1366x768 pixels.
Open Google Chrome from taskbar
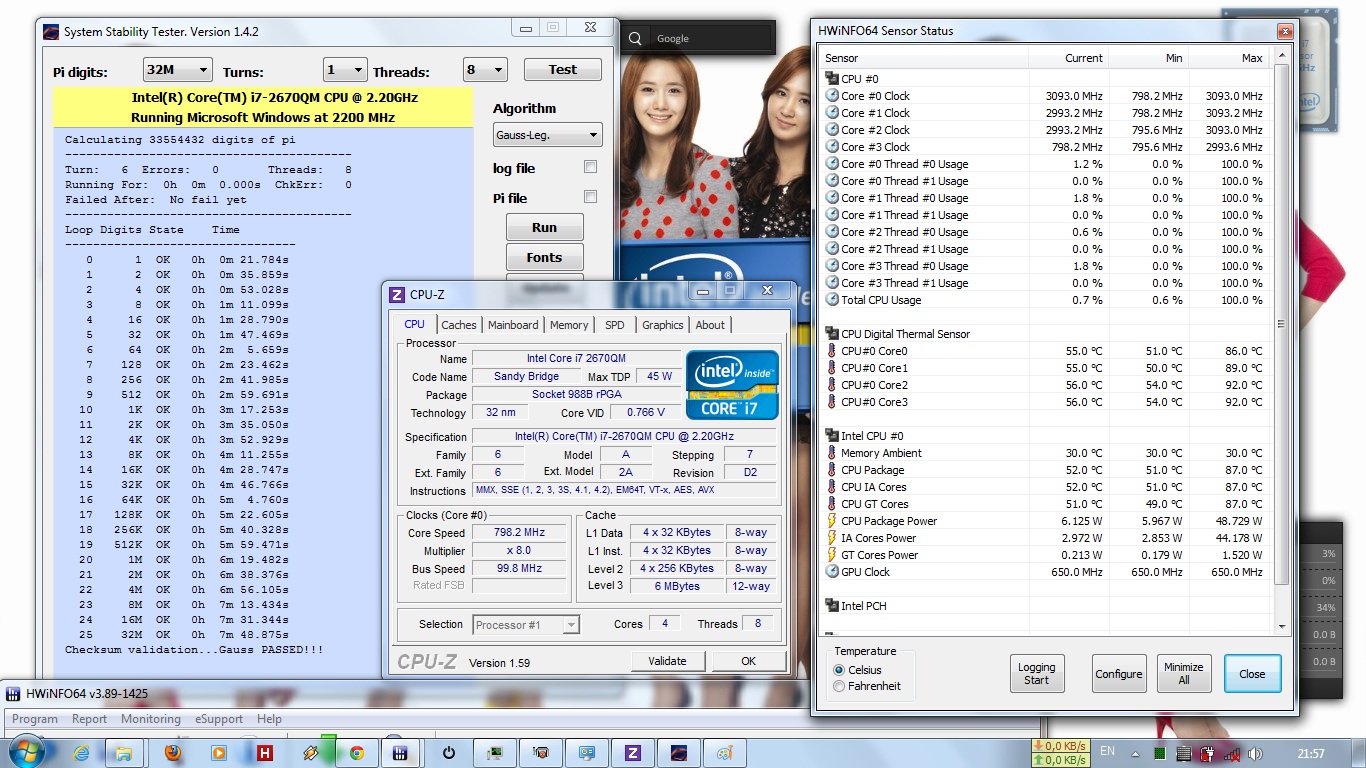(x=356, y=753)
